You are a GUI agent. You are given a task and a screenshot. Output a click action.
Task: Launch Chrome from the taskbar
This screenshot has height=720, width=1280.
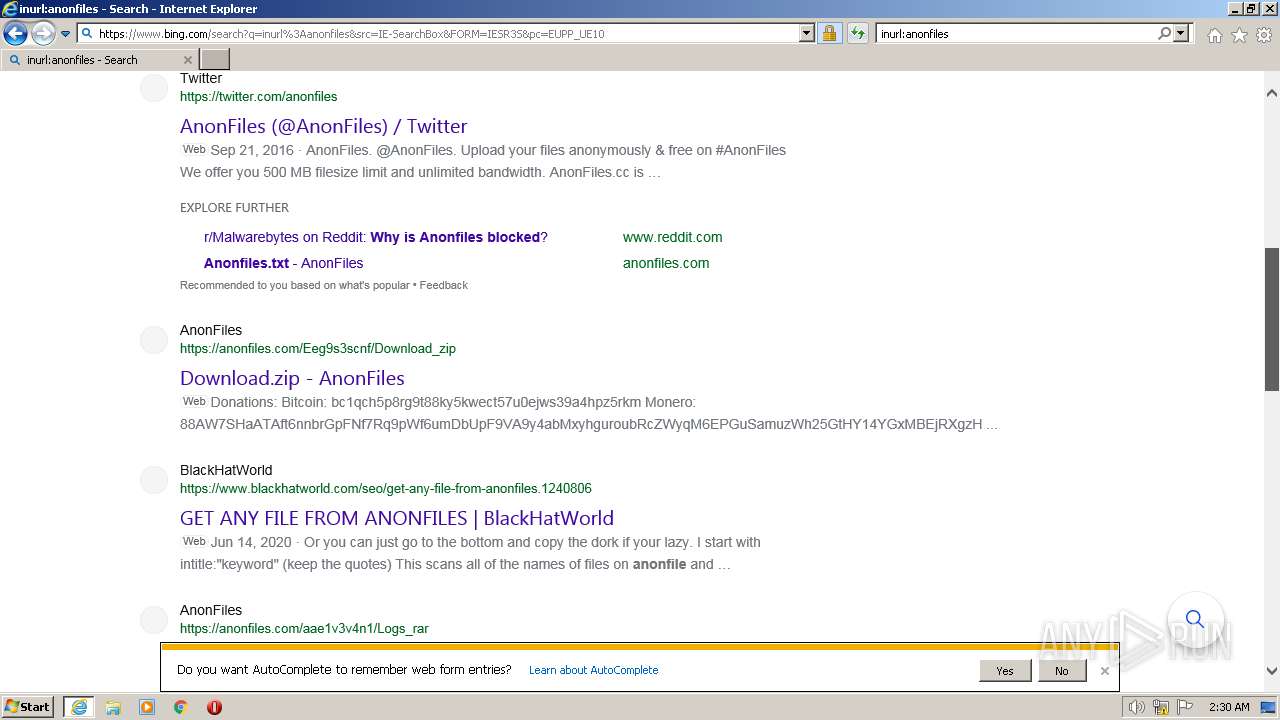(181, 707)
